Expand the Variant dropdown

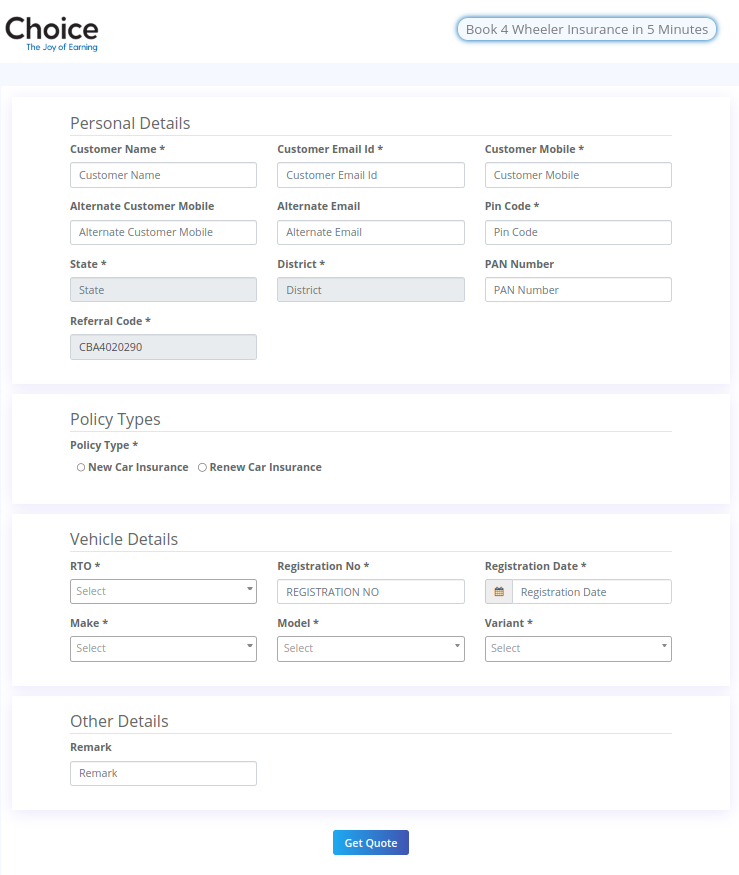click(578, 648)
